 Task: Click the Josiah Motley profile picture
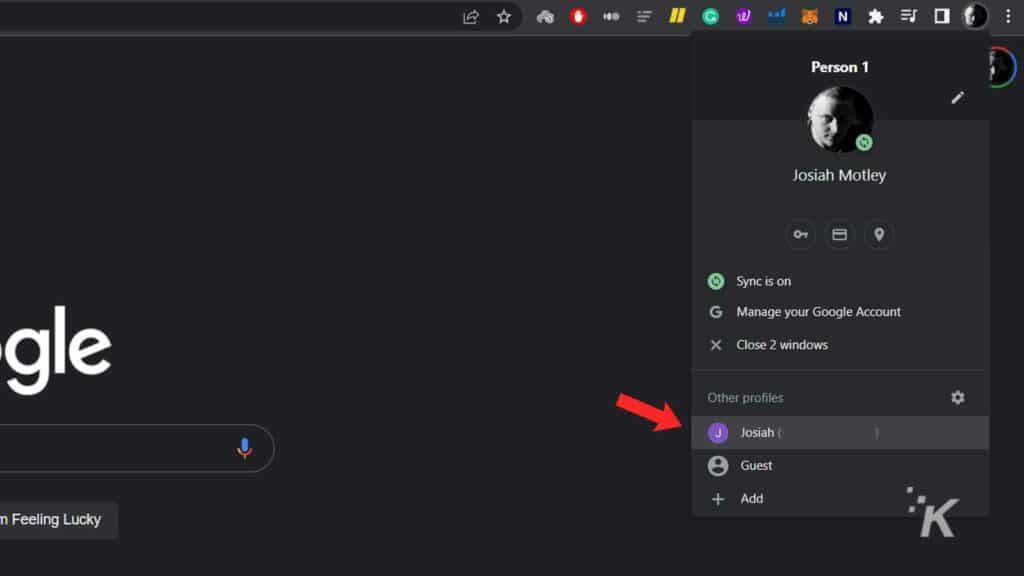[839, 120]
